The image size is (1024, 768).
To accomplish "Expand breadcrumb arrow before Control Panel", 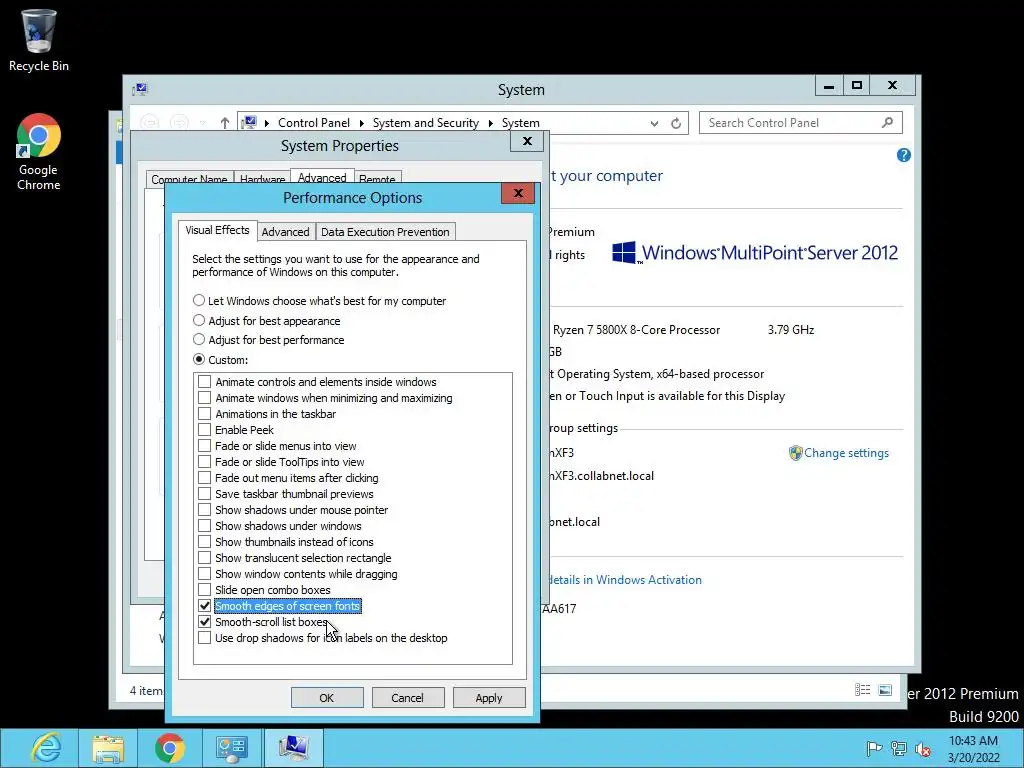I will [266, 123].
